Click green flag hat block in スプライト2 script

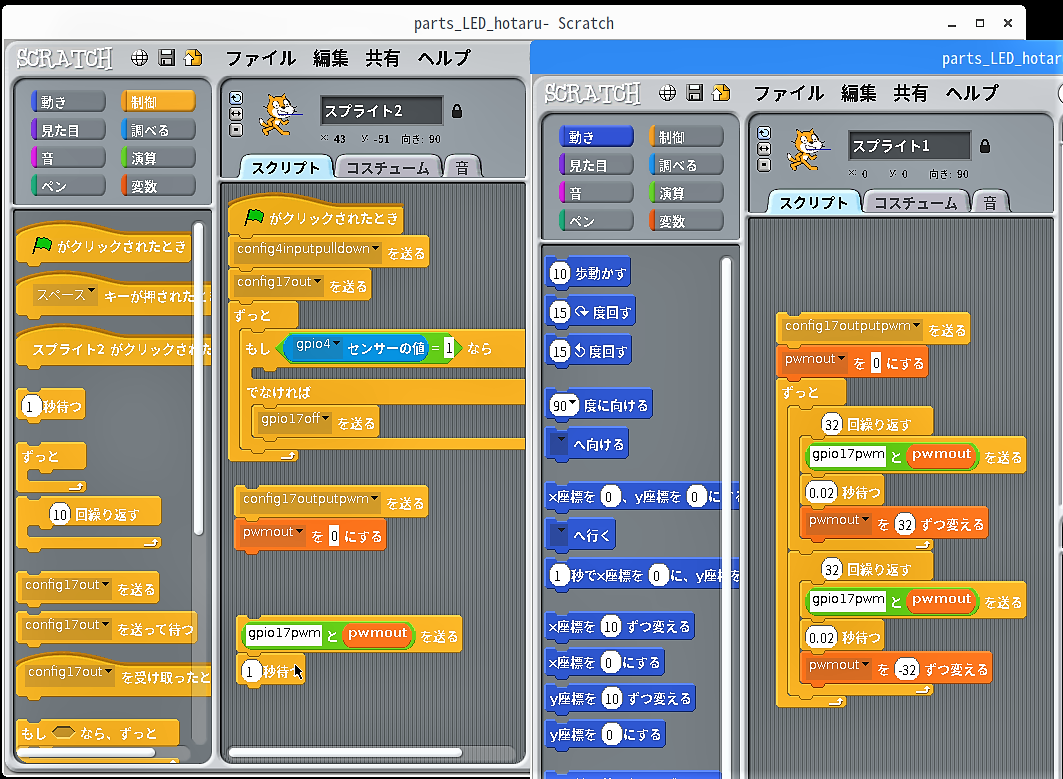[315, 217]
